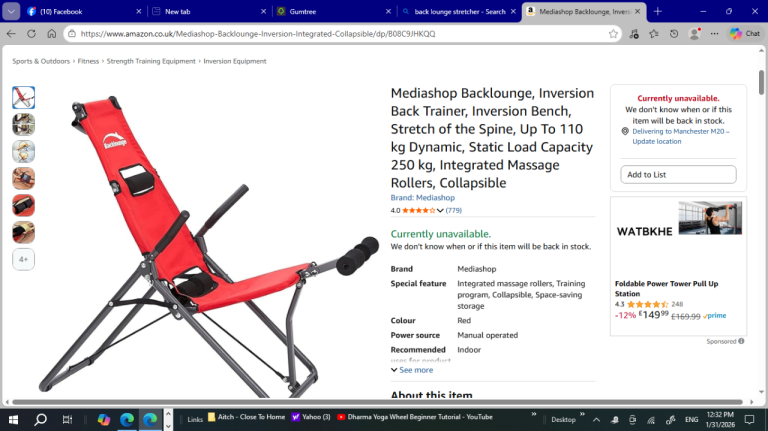The height and width of the screenshot is (431, 768).
Task: Open the Brand: Mediashop link
Action: pos(423,198)
